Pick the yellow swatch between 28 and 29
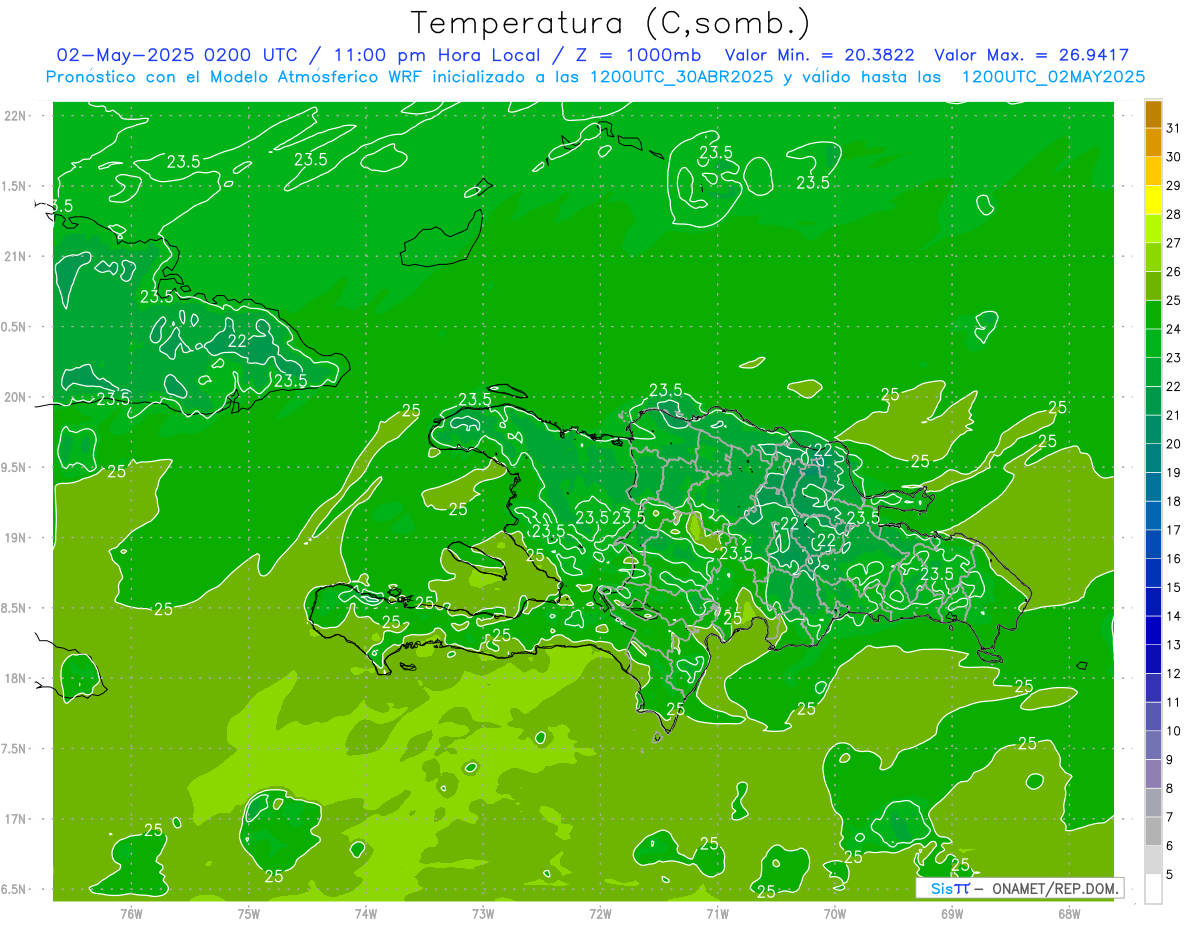Image resolution: width=1200 pixels, height=927 pixels. click(1153, 200)
